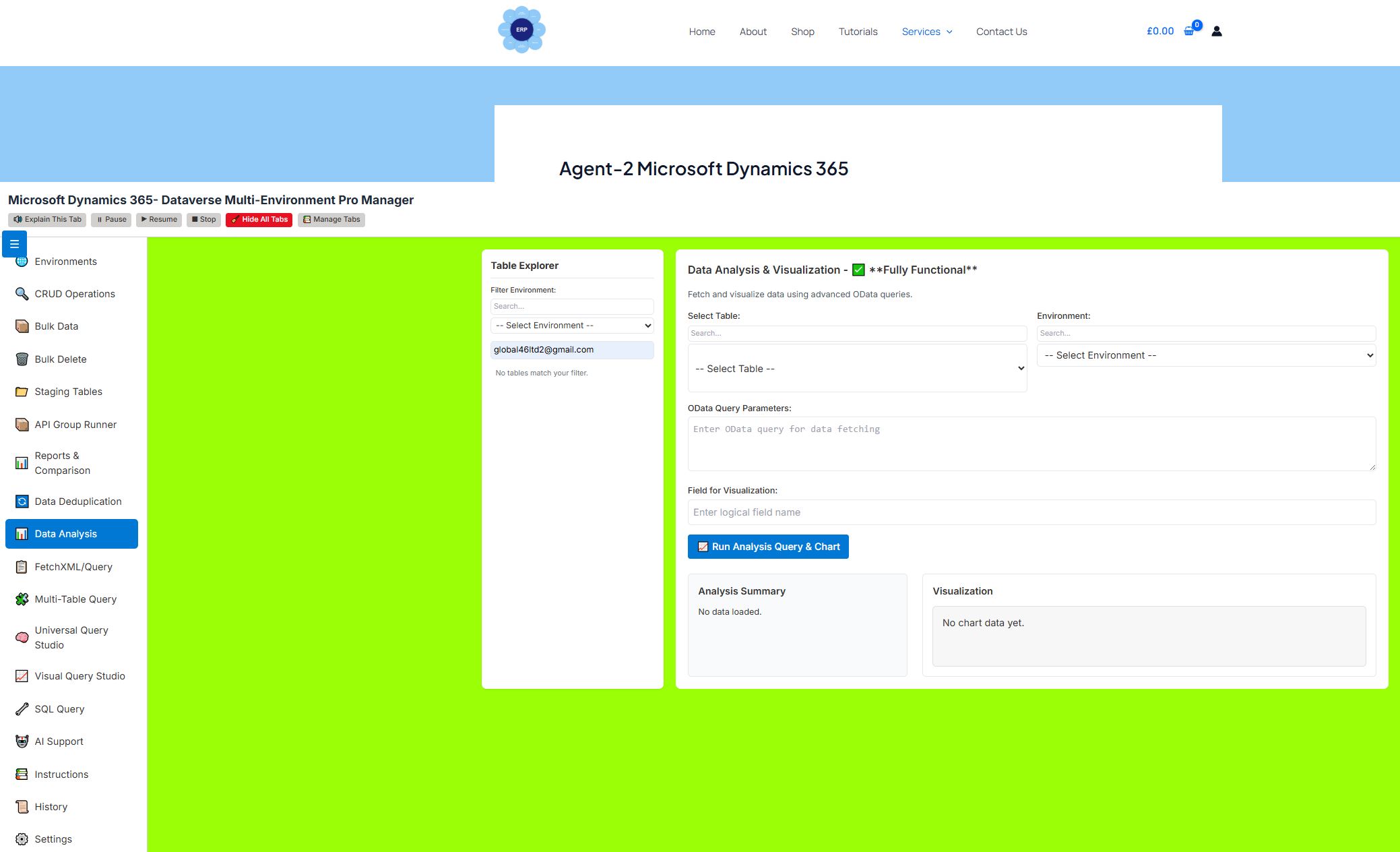Click the Bulk Delete trash icon
Screen dimensions: 1400x852
coord(22,359)
